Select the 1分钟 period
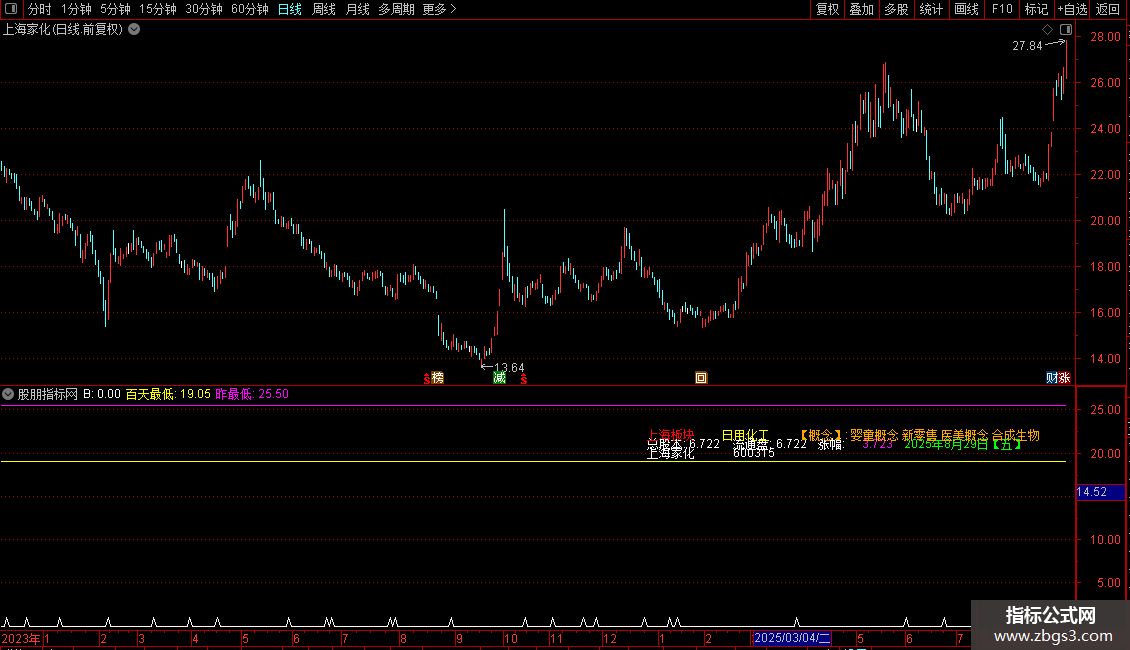 (x=76, y=9)
